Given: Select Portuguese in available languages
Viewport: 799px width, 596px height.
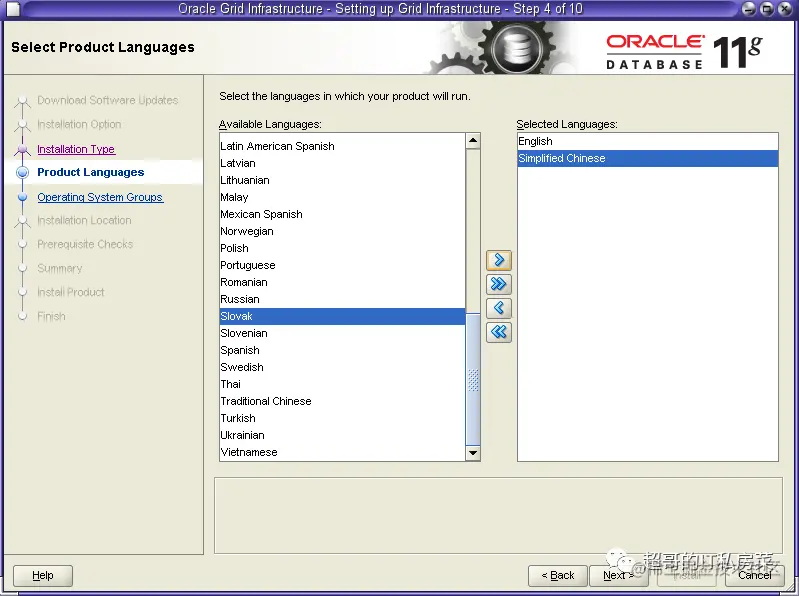Looking at the screenshot, I should [x=342, y=265].
